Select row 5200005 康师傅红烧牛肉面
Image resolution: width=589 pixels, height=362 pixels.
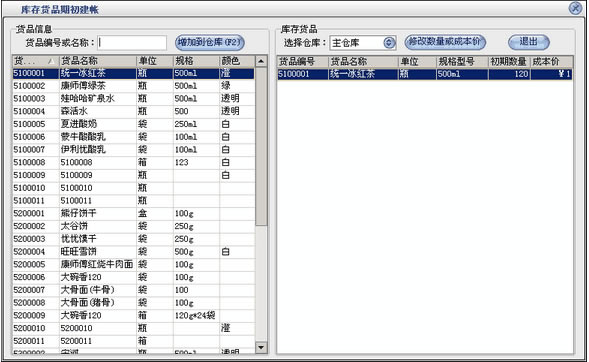click(133, 265)
